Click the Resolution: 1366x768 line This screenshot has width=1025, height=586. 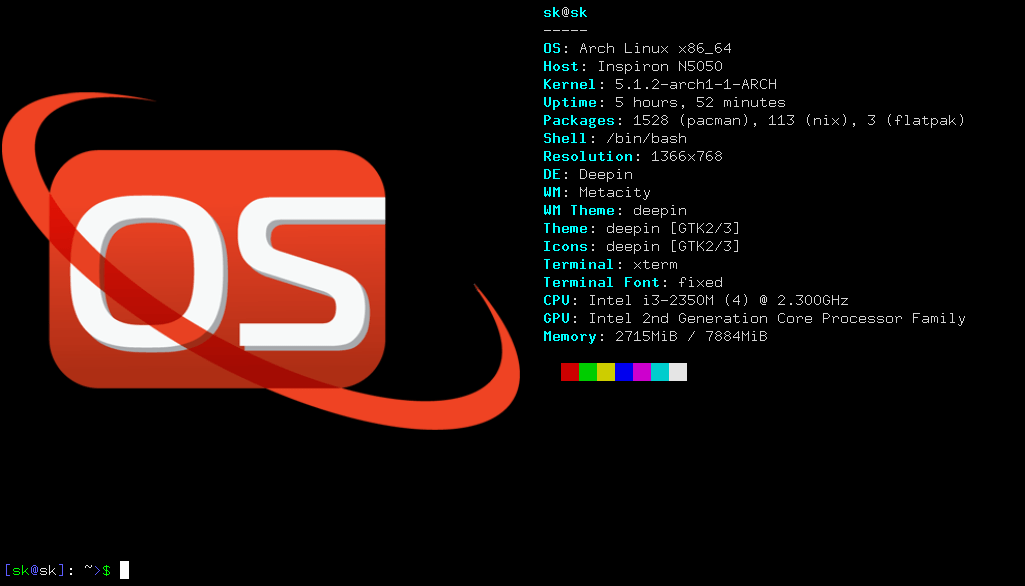[x=632, y=156]
